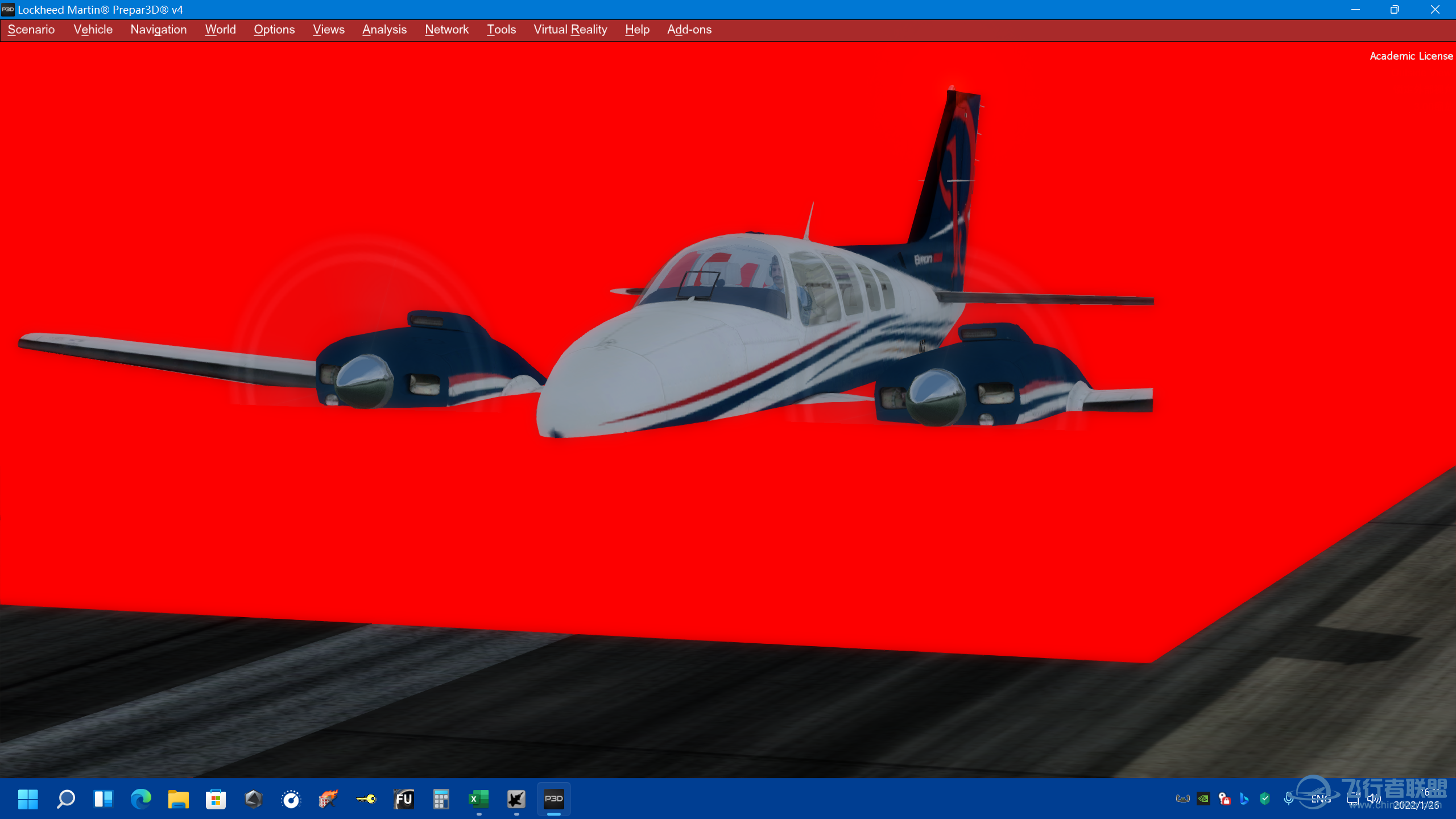Open Excel from the taskbar
Image resolution: width=1456 pixels, height=819 pixels.
tap(478, 799)
